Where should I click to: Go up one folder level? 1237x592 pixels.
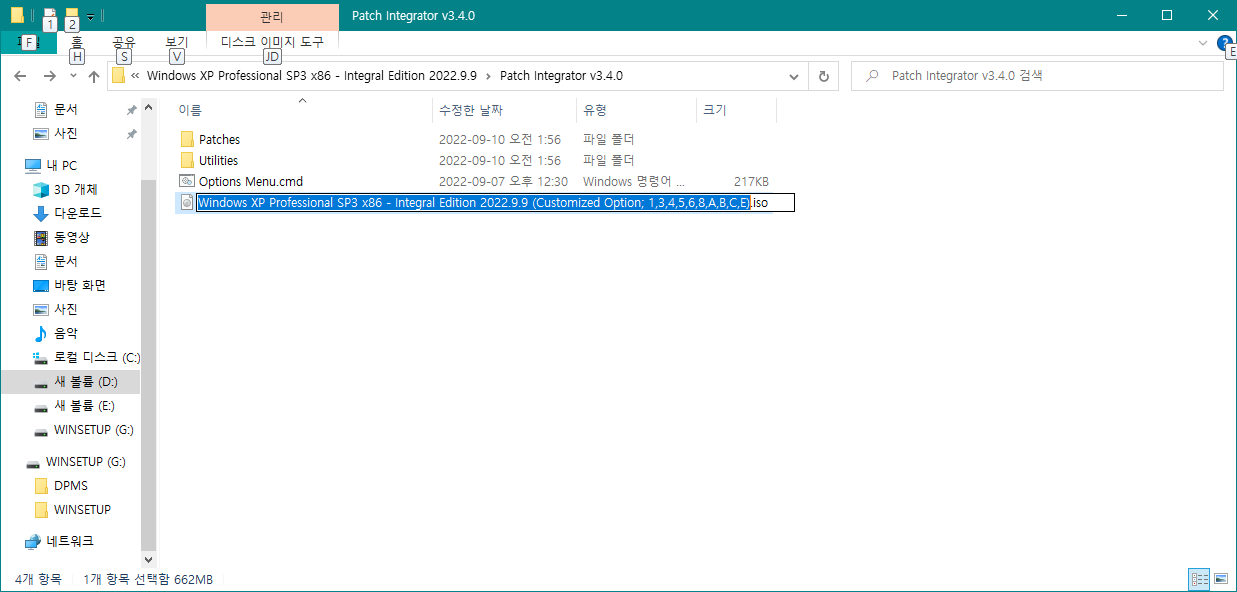click(x=93, y=76)
